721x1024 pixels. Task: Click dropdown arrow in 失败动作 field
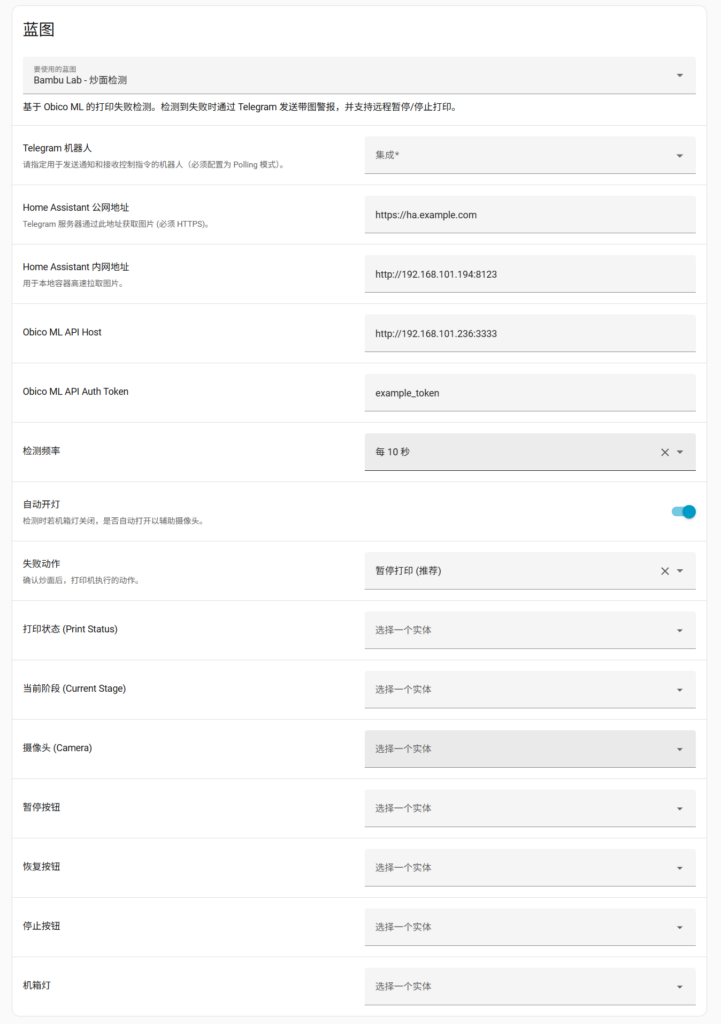point(680,571)
